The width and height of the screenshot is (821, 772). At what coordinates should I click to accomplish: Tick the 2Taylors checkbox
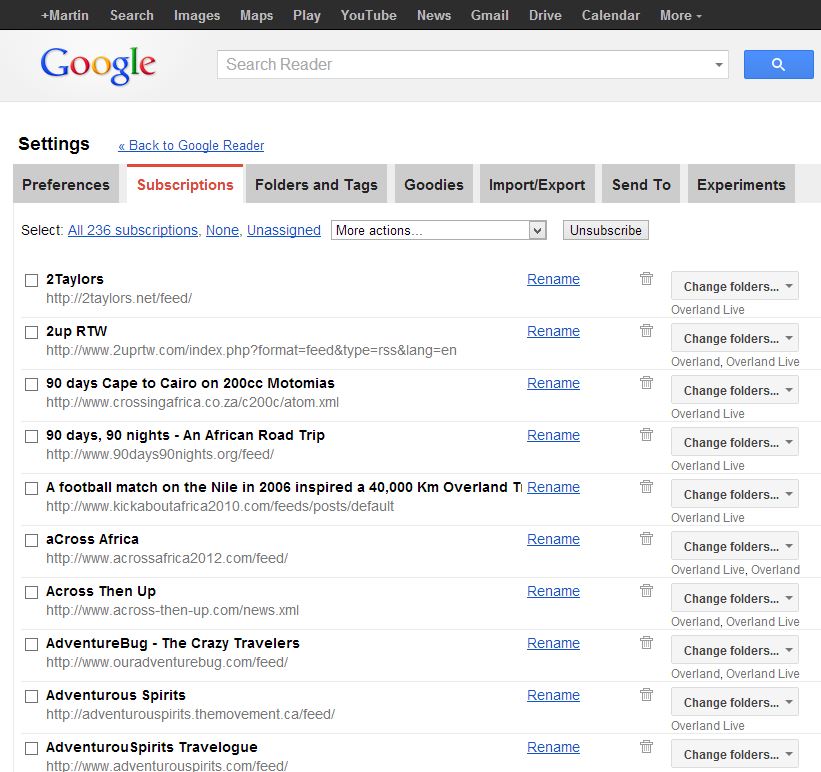(31, 280)
